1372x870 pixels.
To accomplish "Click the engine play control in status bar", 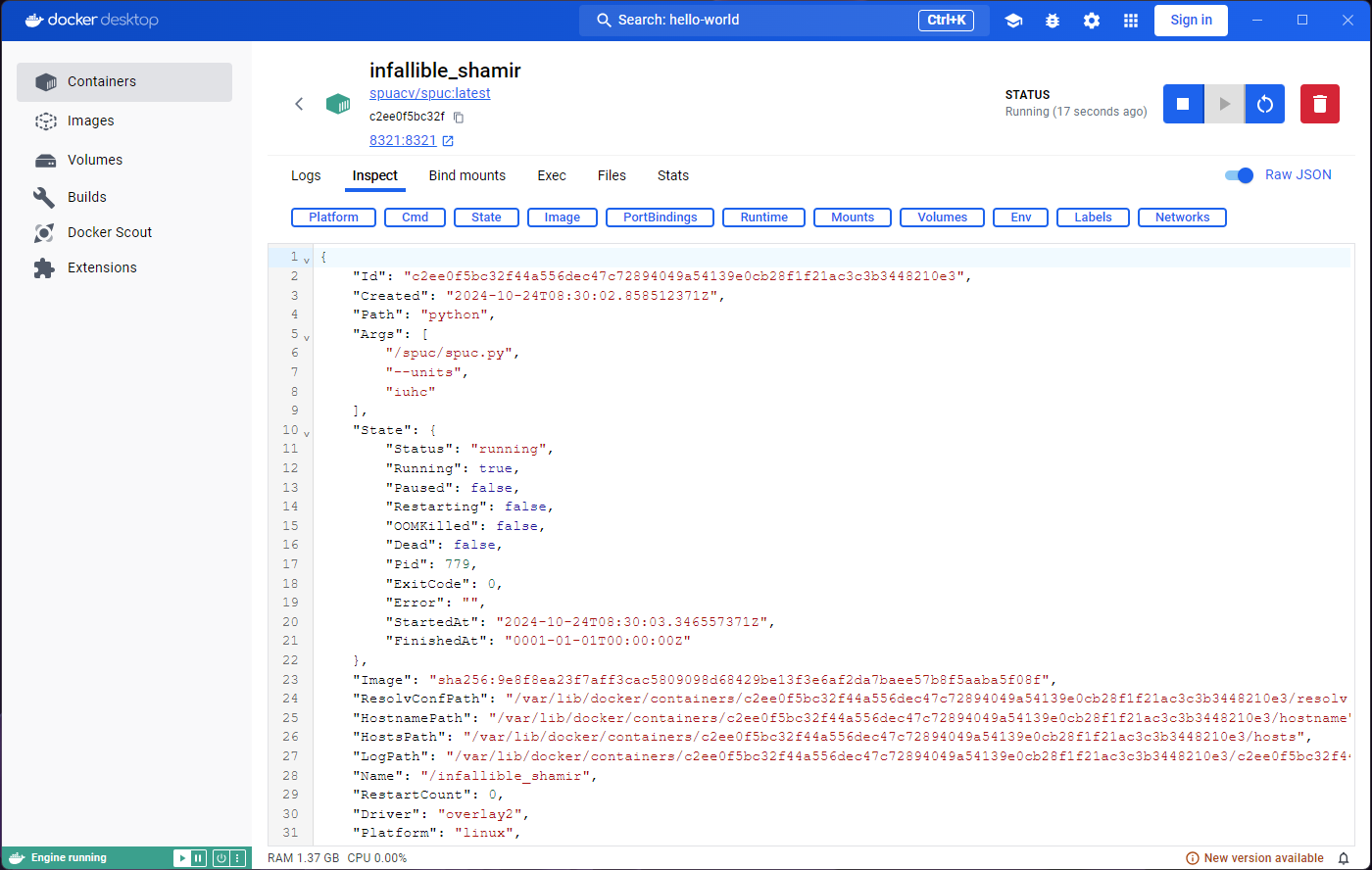I will pos(181,858).
